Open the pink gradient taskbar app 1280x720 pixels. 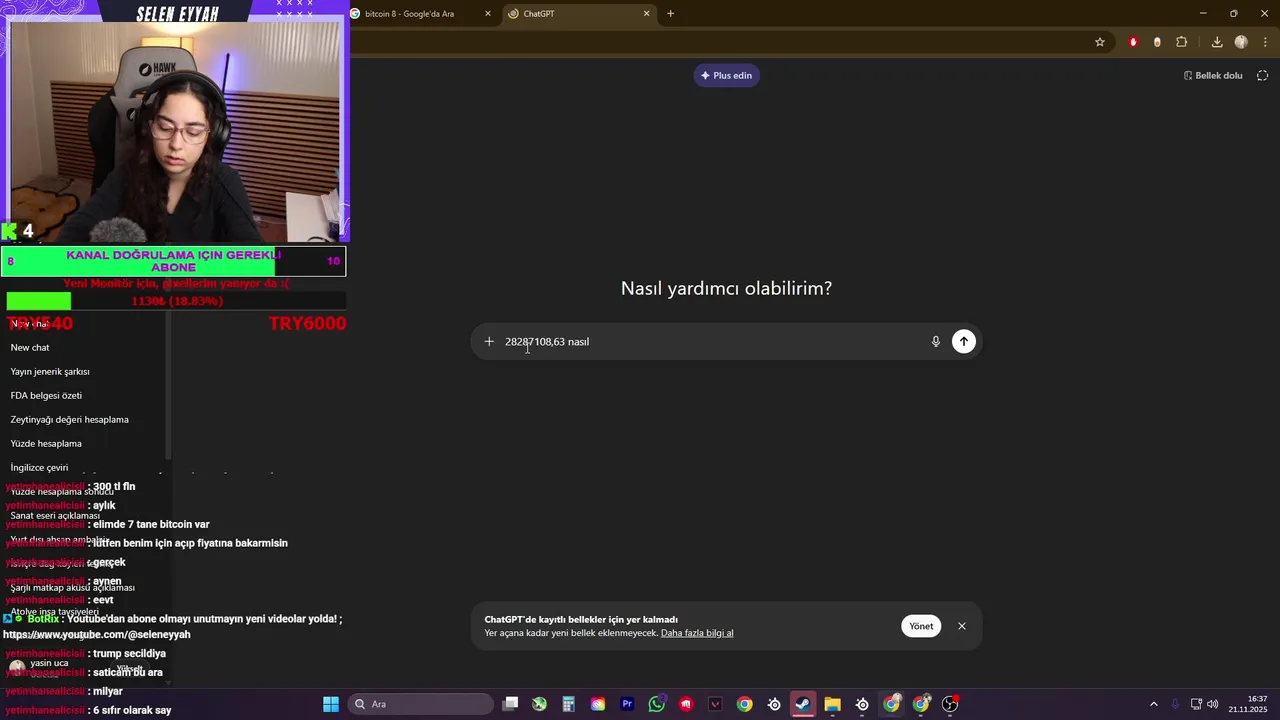[x=598, y=704]
